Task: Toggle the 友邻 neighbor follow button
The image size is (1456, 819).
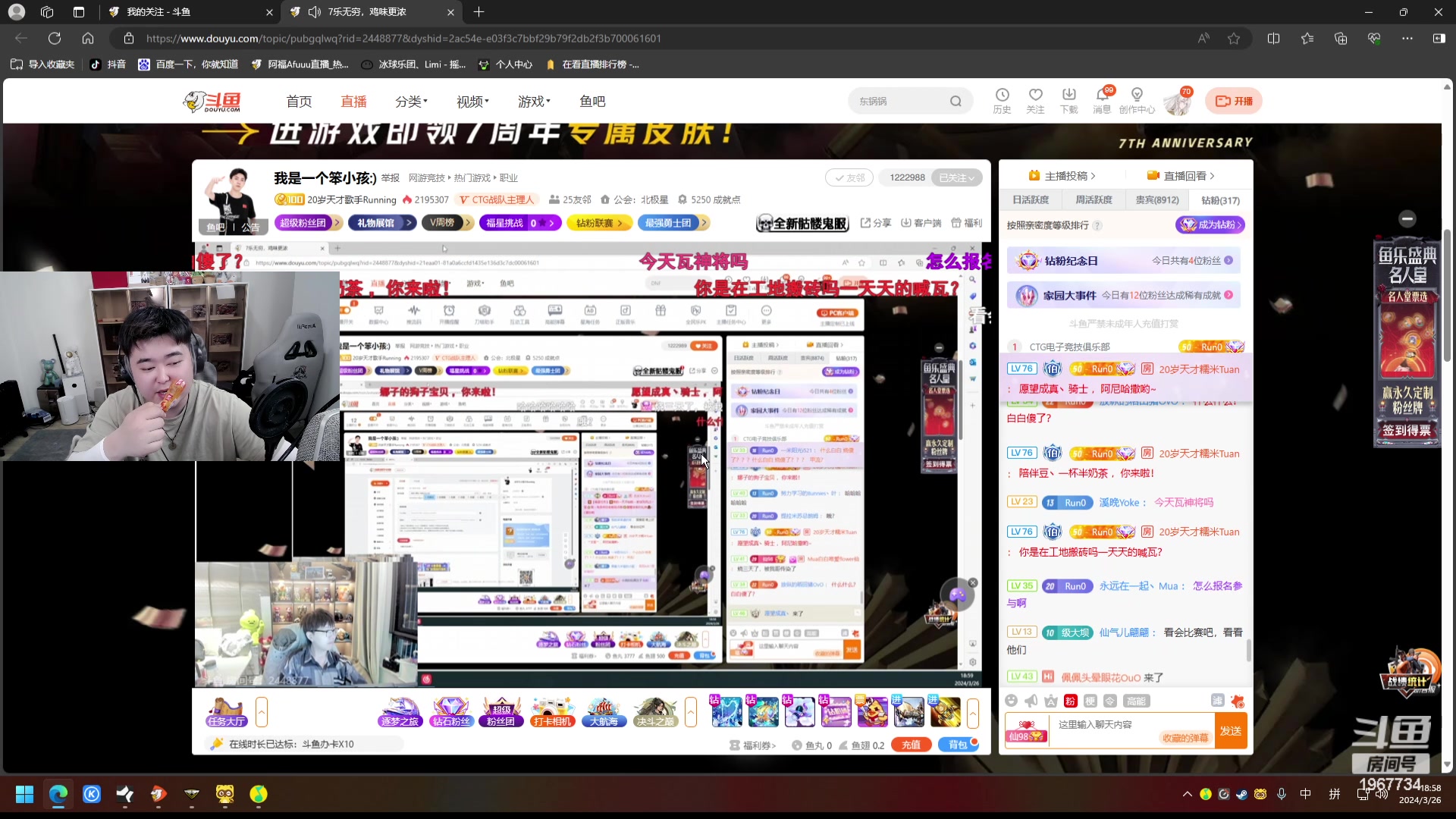Action: tap(849, 177)
